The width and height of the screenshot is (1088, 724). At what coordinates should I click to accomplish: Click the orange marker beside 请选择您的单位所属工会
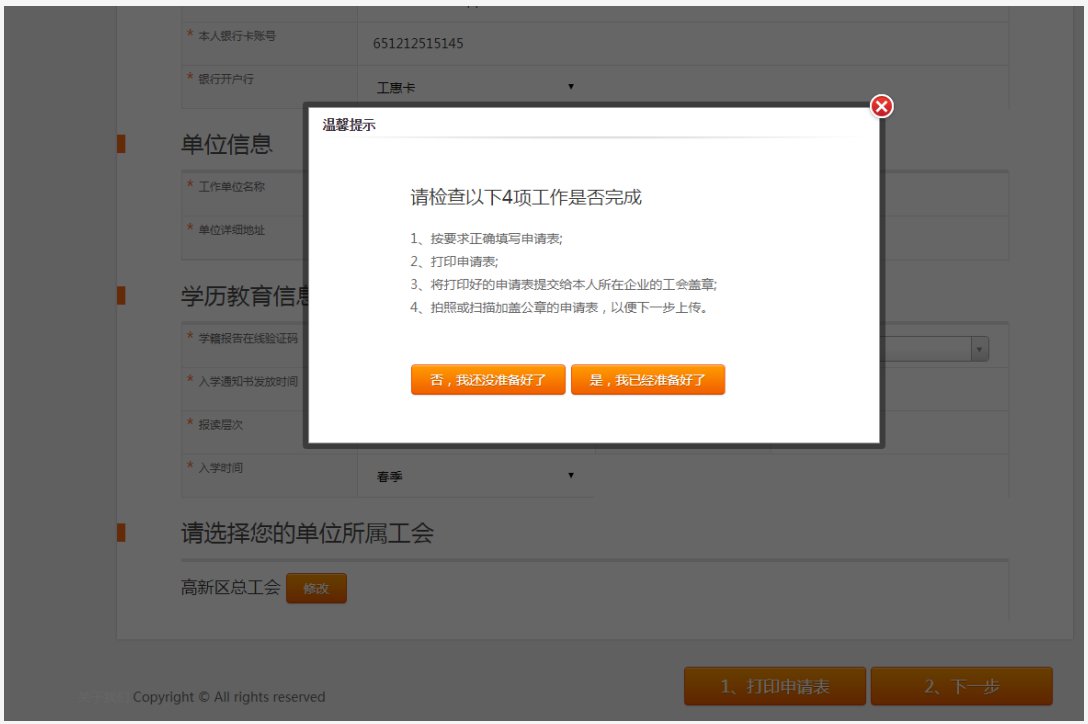click(x=121, y=532)
